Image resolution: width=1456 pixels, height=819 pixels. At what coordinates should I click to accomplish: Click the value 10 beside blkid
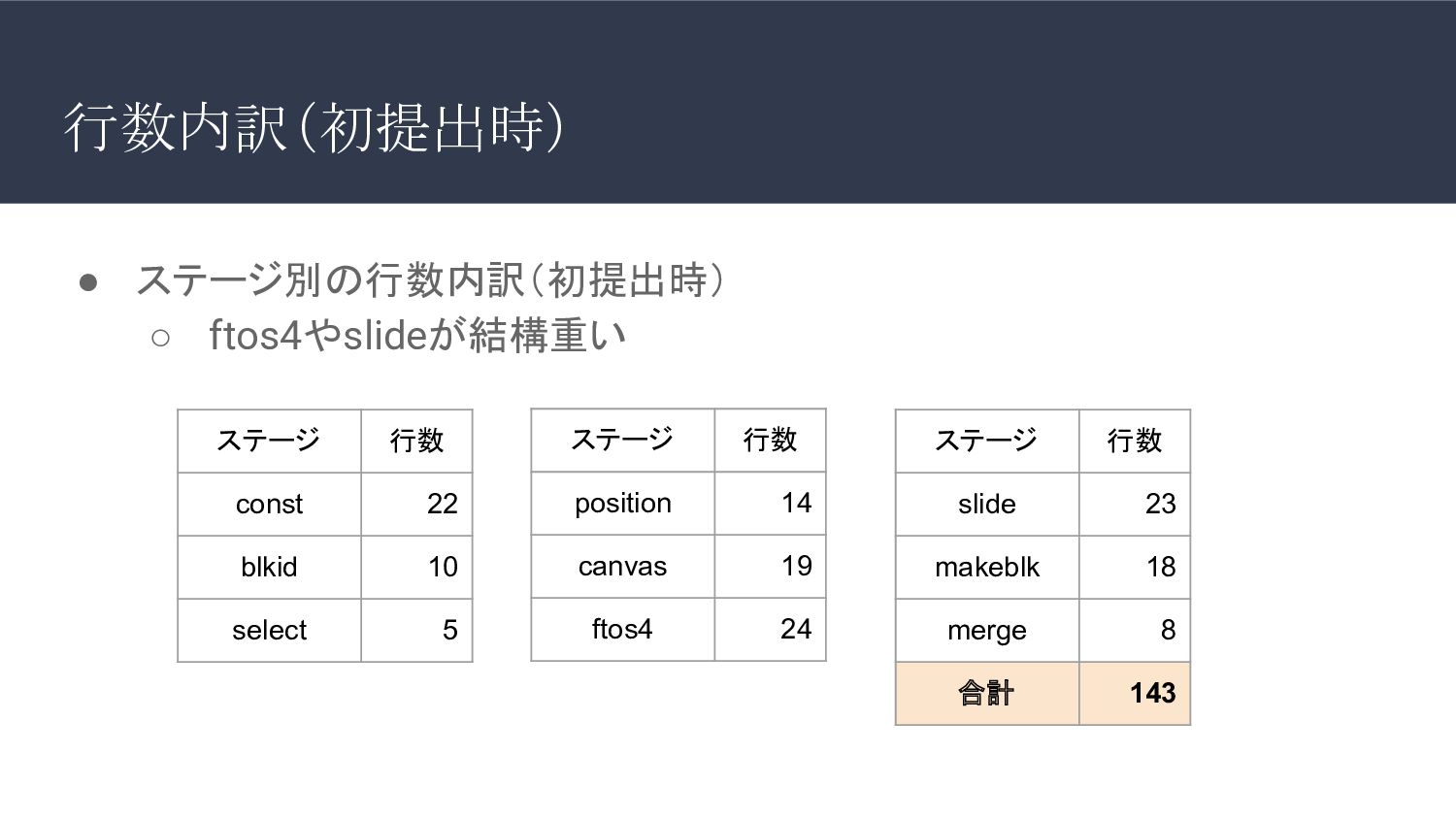pos(416,568)
